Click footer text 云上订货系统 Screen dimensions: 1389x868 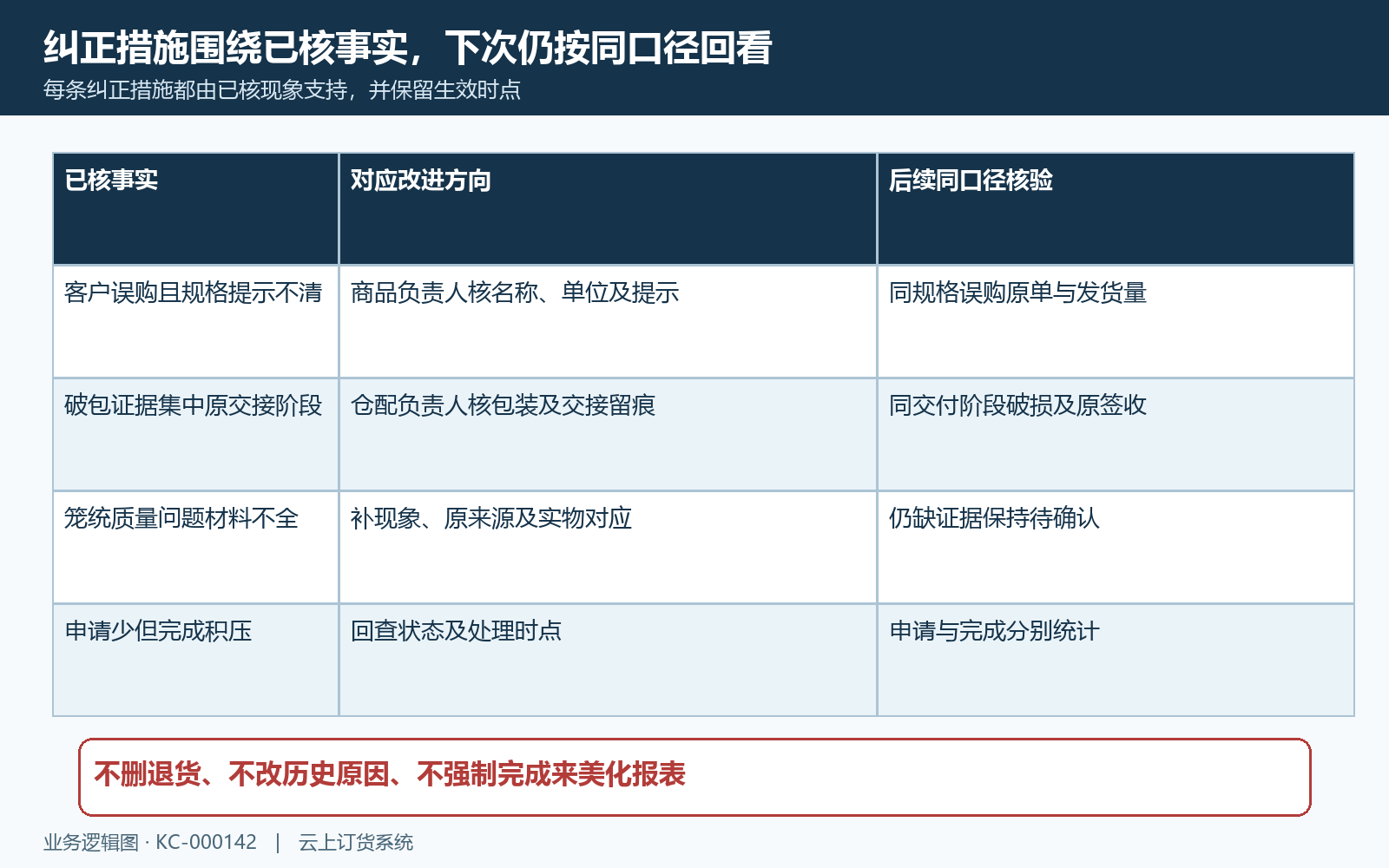pyautogui.click(x=356, y=842)
